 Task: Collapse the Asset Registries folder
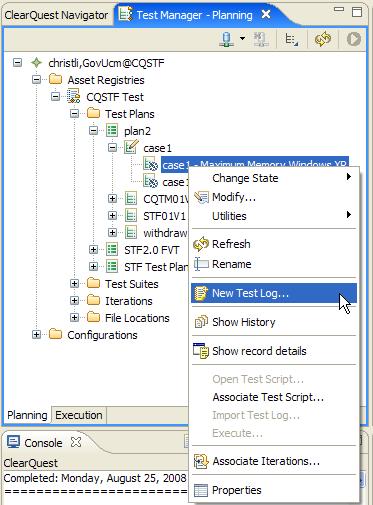(36, 80)
